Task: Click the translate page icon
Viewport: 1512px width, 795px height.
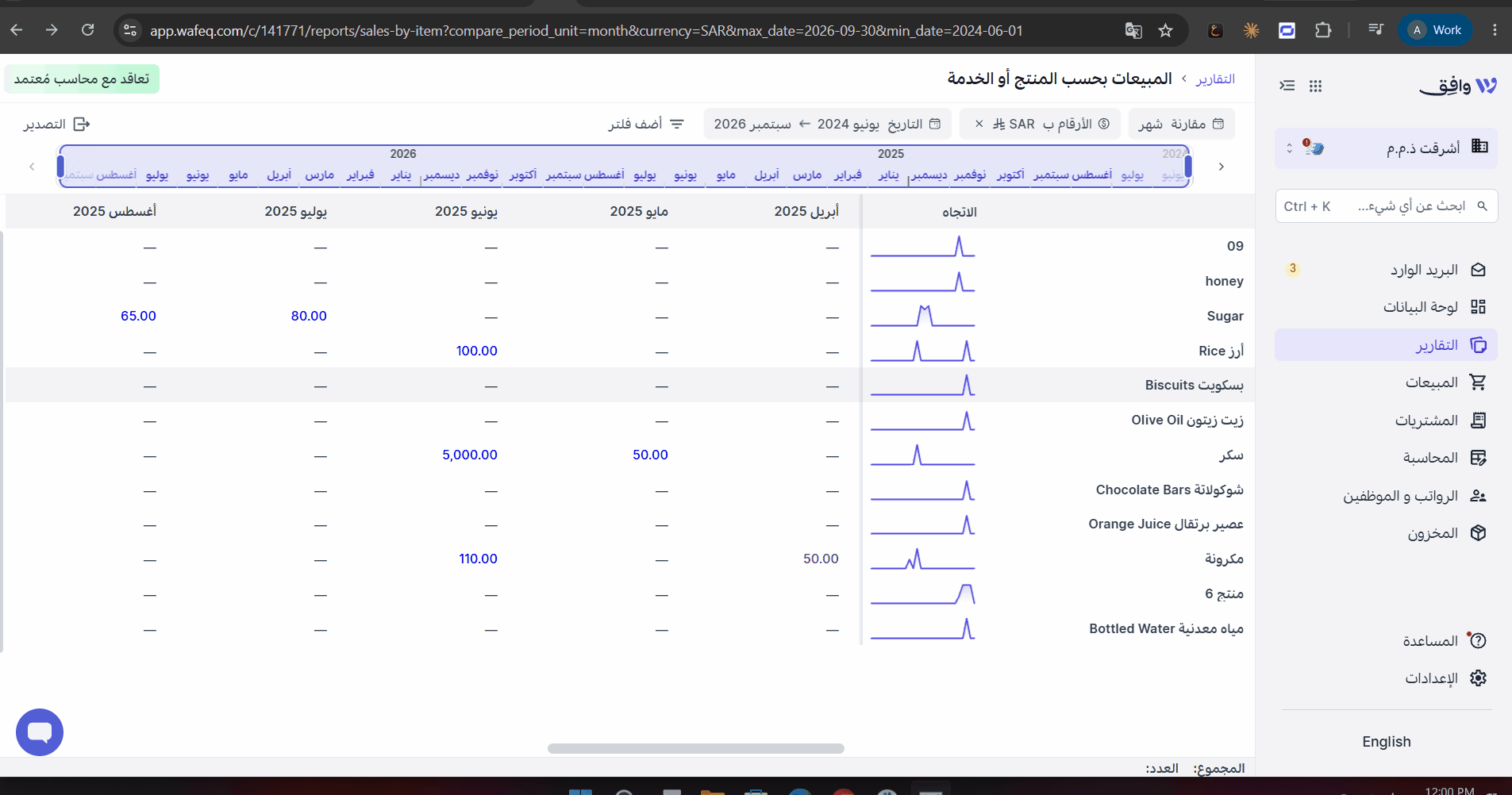Action: pyautogui.click(x=1133, y=30)
